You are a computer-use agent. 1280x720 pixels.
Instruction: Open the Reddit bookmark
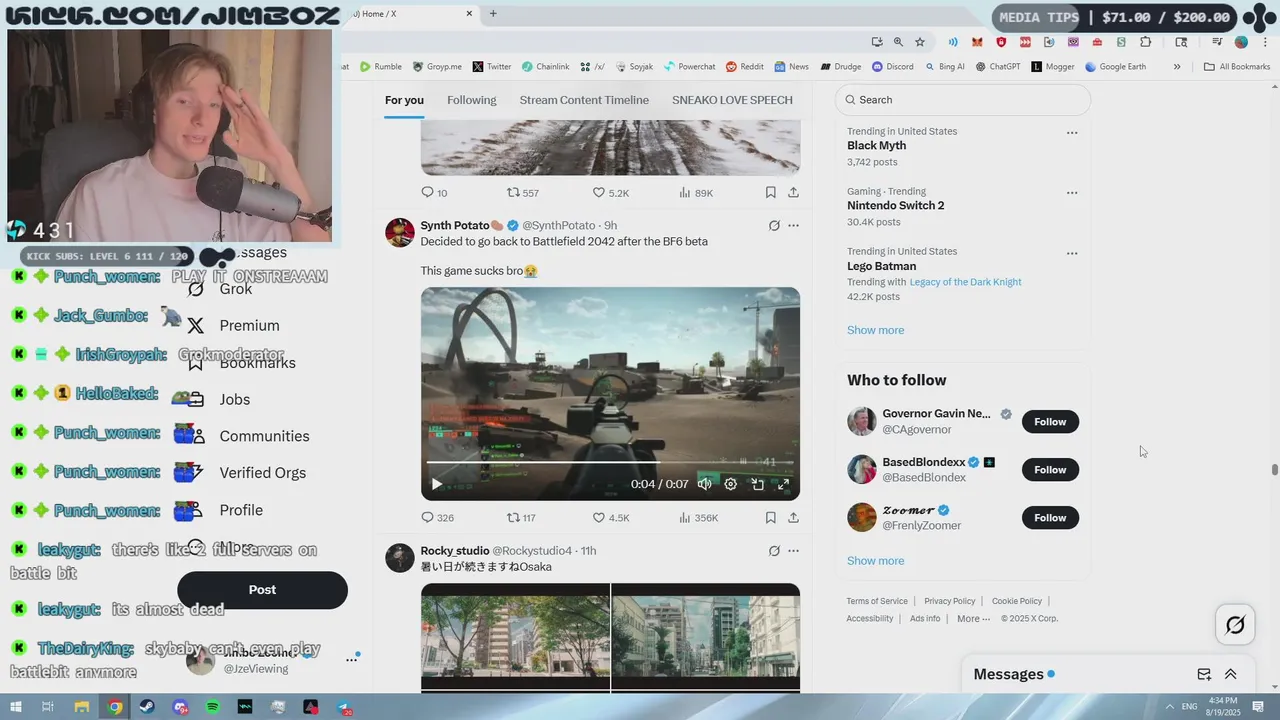(745, 67)
